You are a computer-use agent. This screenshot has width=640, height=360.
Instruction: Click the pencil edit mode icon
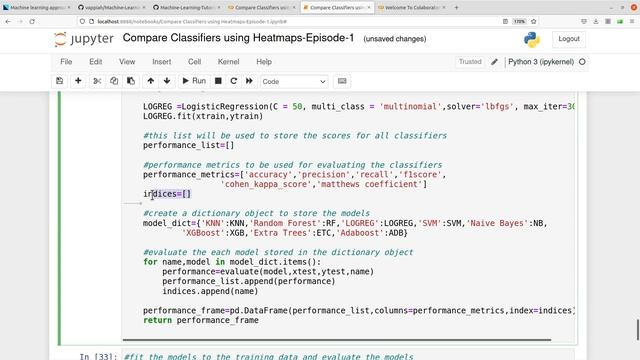click(x=494, y=62)
